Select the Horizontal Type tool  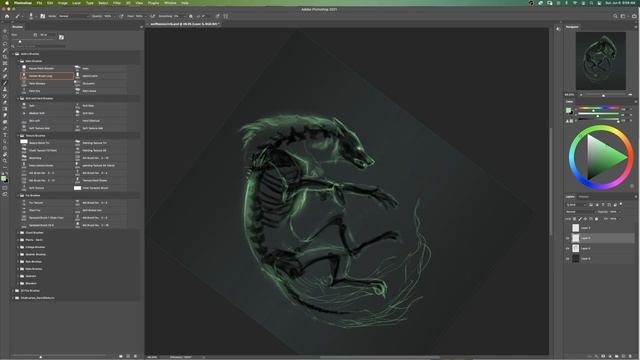click(5, 135)
